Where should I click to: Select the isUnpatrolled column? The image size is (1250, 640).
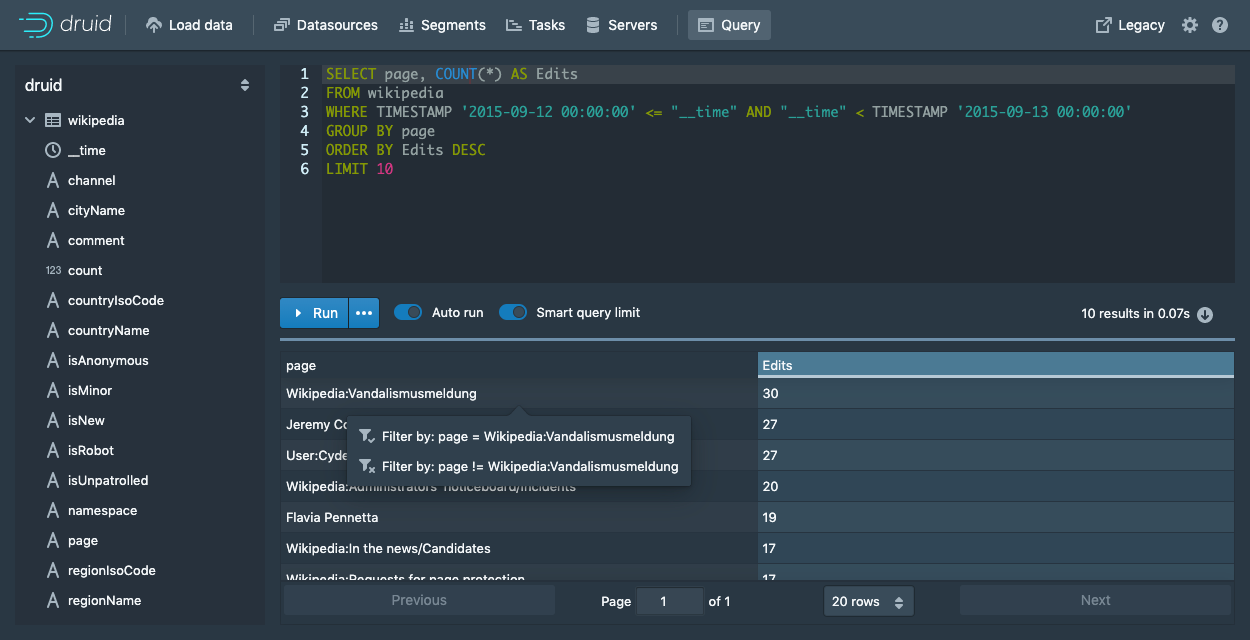coord(108,481)
